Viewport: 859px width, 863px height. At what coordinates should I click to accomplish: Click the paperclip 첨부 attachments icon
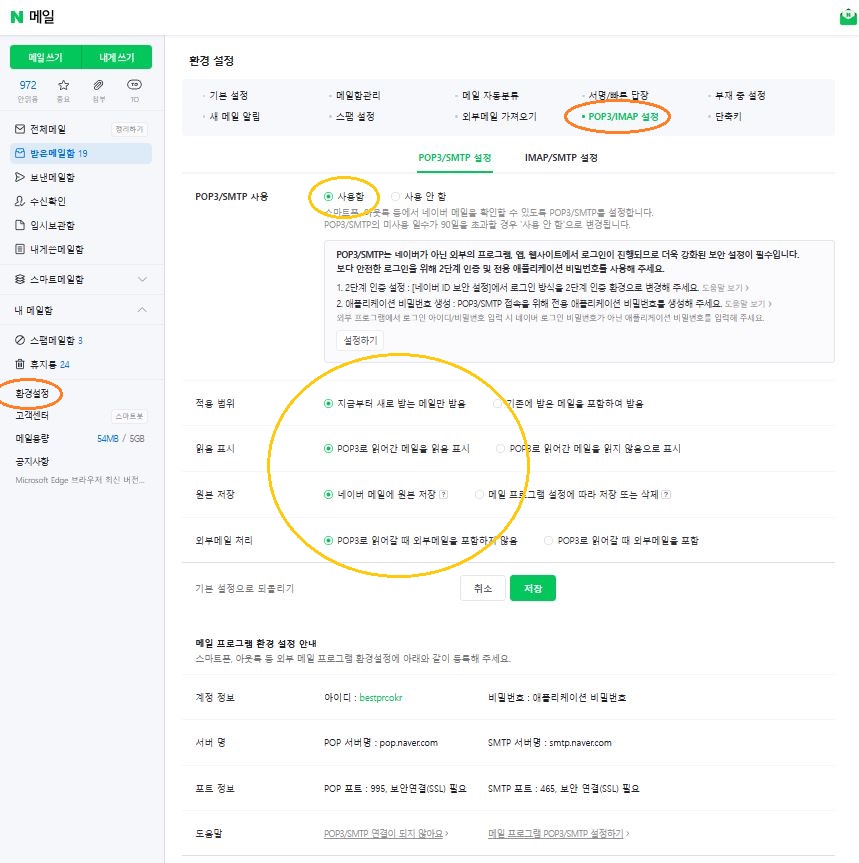tap(98, 86)
